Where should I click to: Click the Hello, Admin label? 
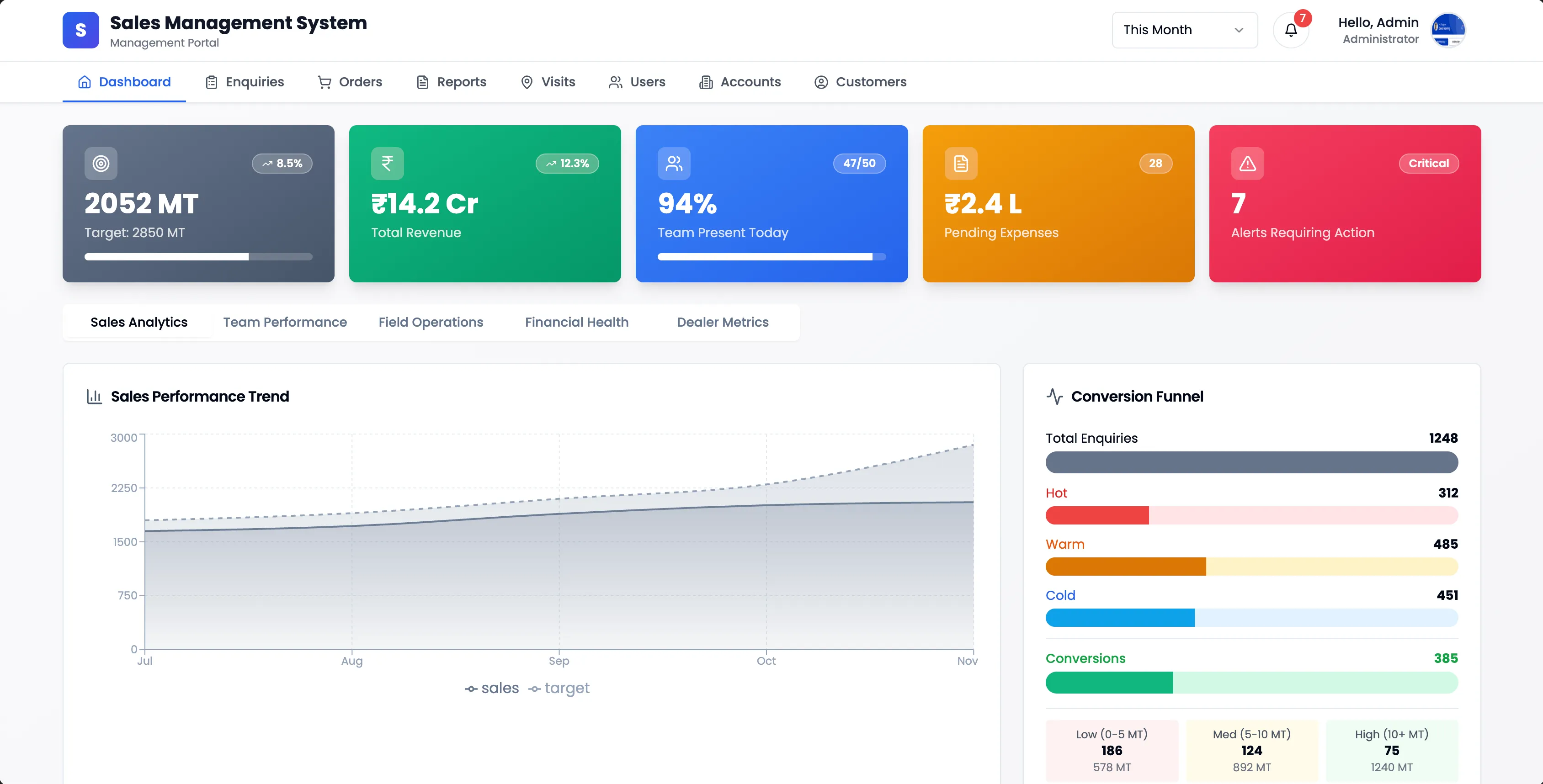pyautogui.click(x=1379, y=22)
